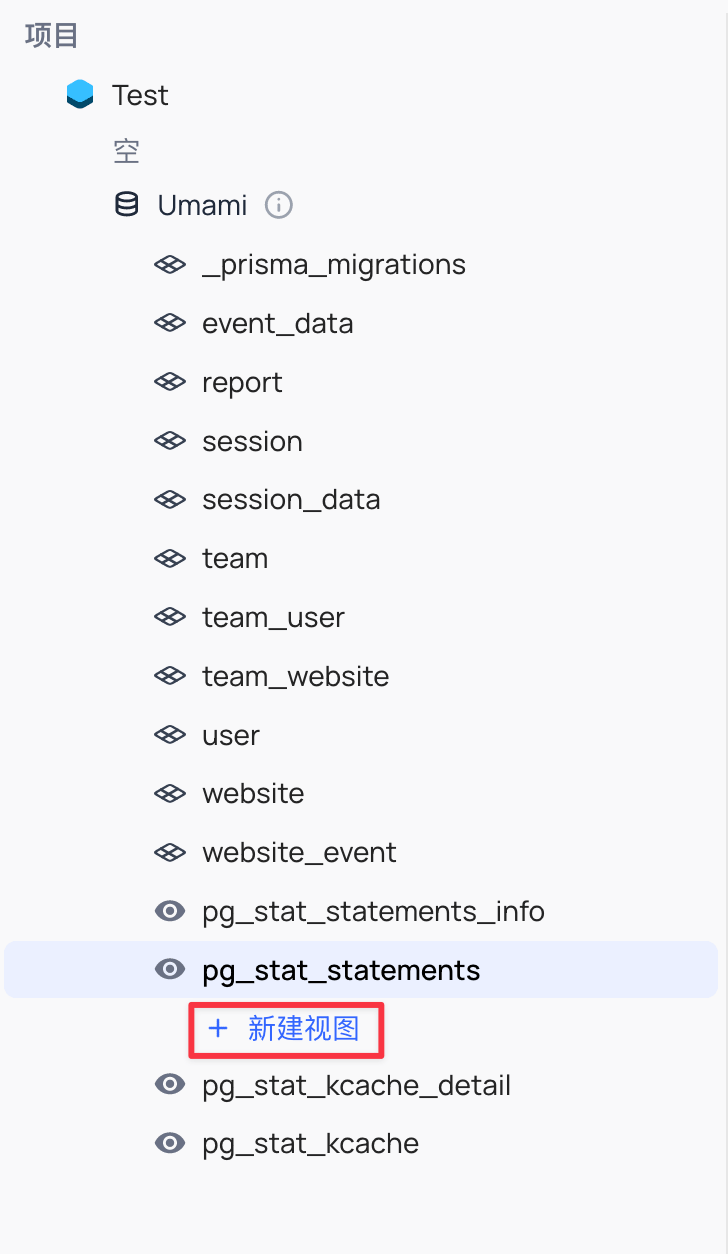The image size is (728, 1254).
Task: Click the table icon beside website_event
Action: click(x=170, y=853)
